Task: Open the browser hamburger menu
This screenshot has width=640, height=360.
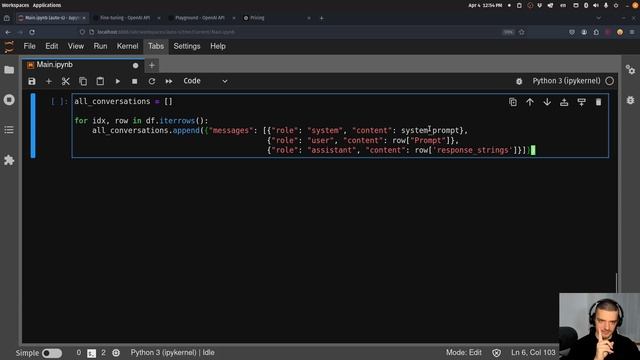Action: [x=632, y=32]
